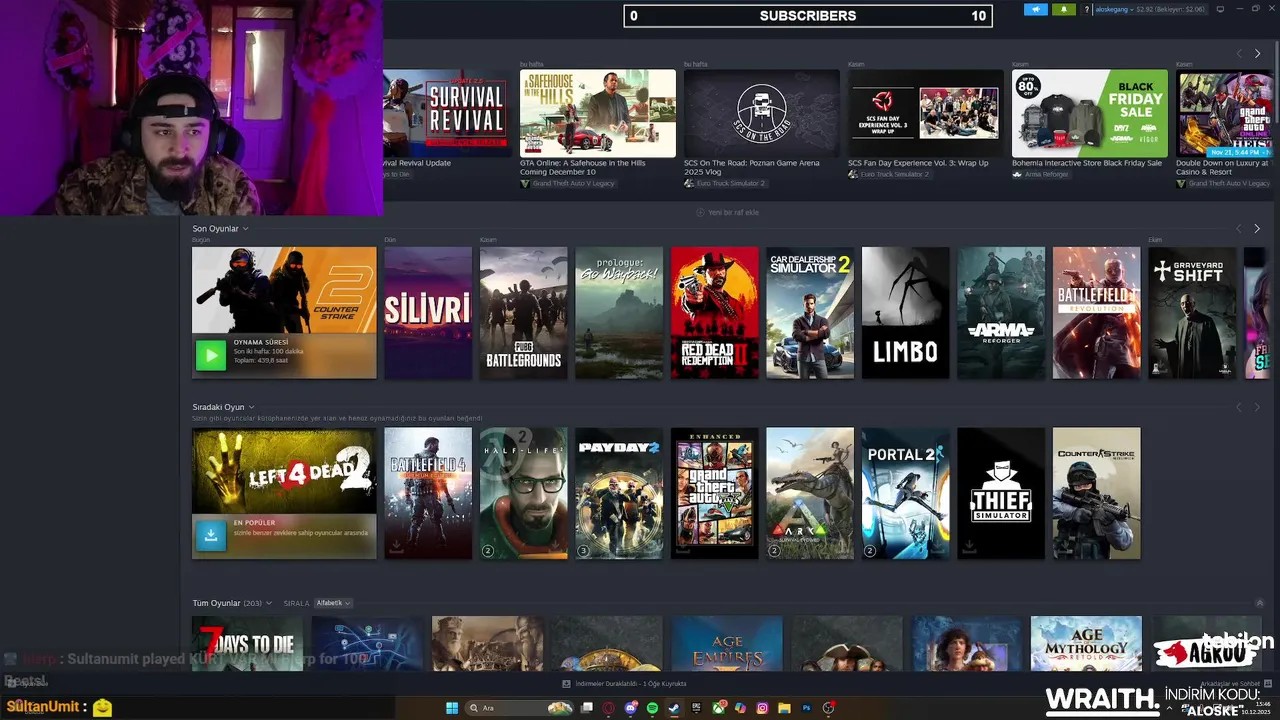Collapse Tüm Oyunlar shelf chevron
Screen dimensions: 1280x720
point(1259,603)
